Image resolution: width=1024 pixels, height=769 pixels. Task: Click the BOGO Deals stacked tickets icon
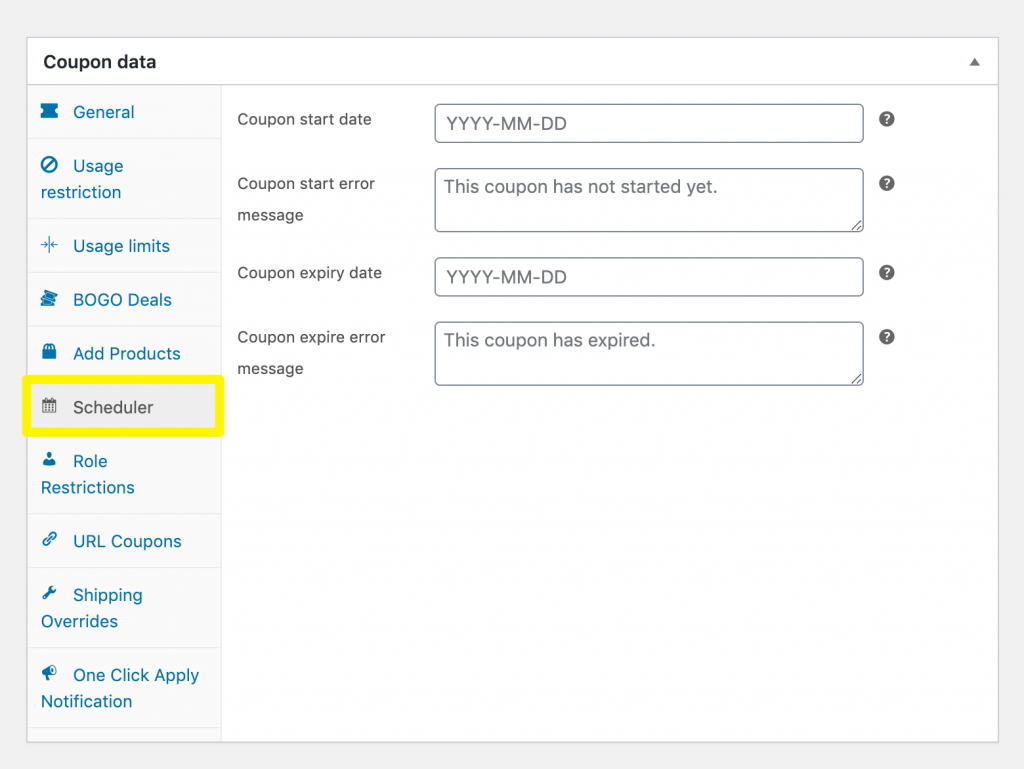pyautogui.click(x=49, y=298)
